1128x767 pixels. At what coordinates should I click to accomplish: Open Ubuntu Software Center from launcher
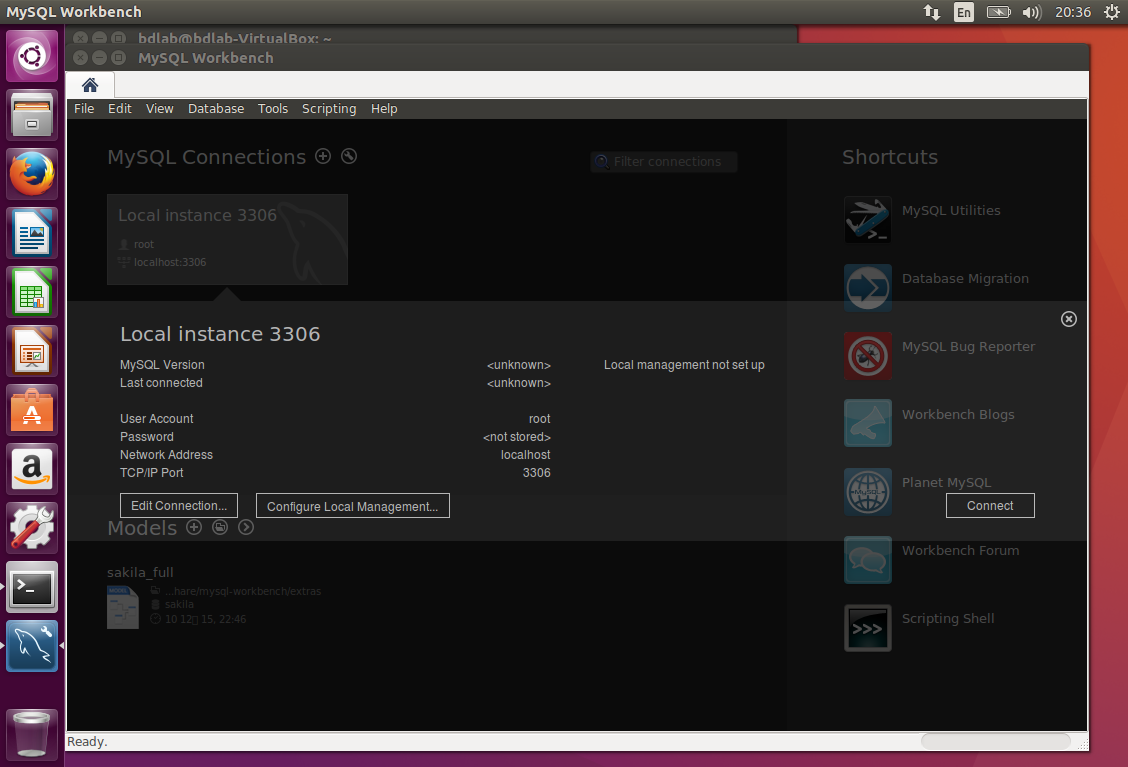point(32,410)
